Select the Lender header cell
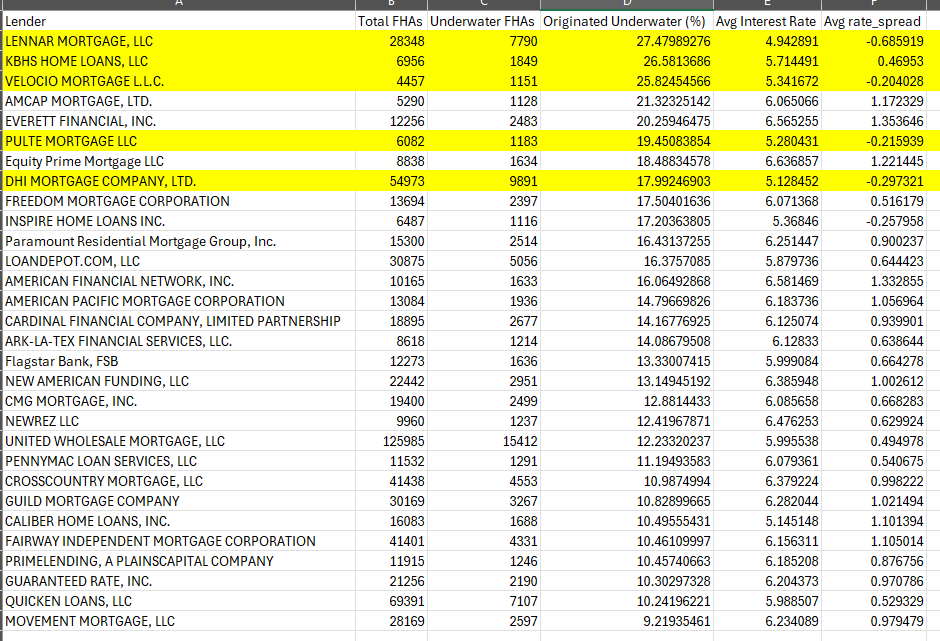 tap(179, 21)
